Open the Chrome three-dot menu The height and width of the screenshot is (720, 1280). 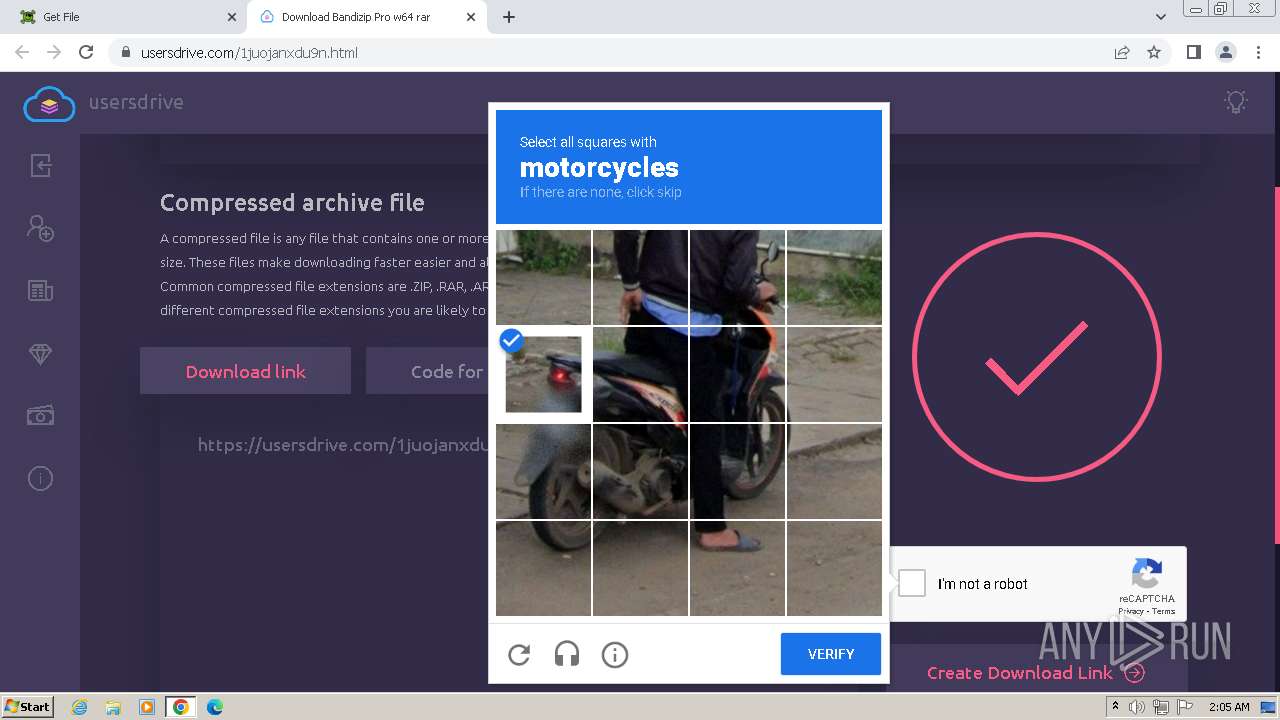[x=1257, y=52]
